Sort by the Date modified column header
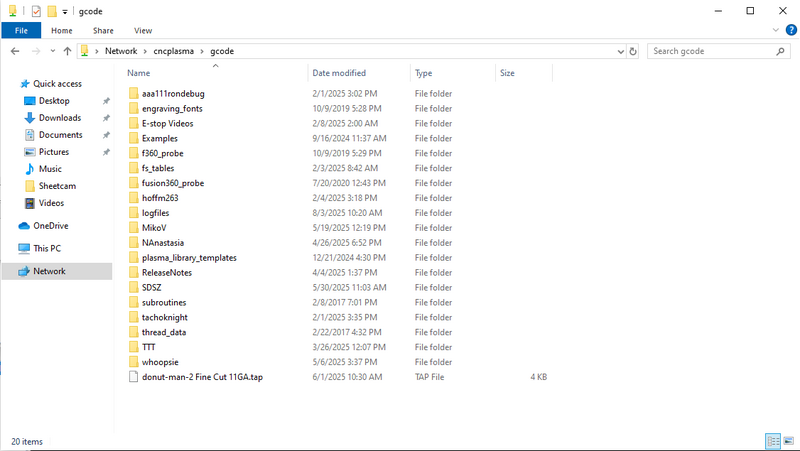Image resolution: width=800 pixels, height=451 pixels. tap(339, 73)
